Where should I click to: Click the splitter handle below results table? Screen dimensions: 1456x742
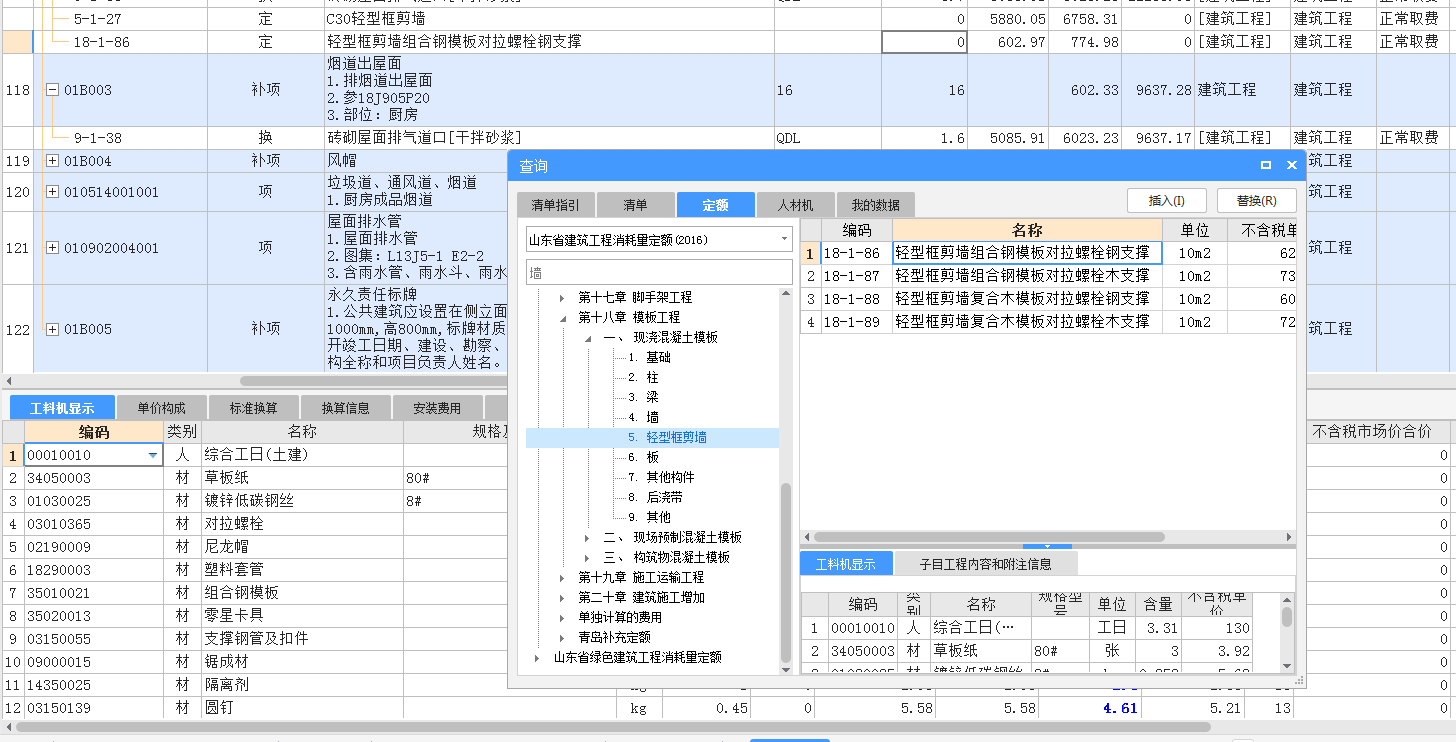[1048, 546]
